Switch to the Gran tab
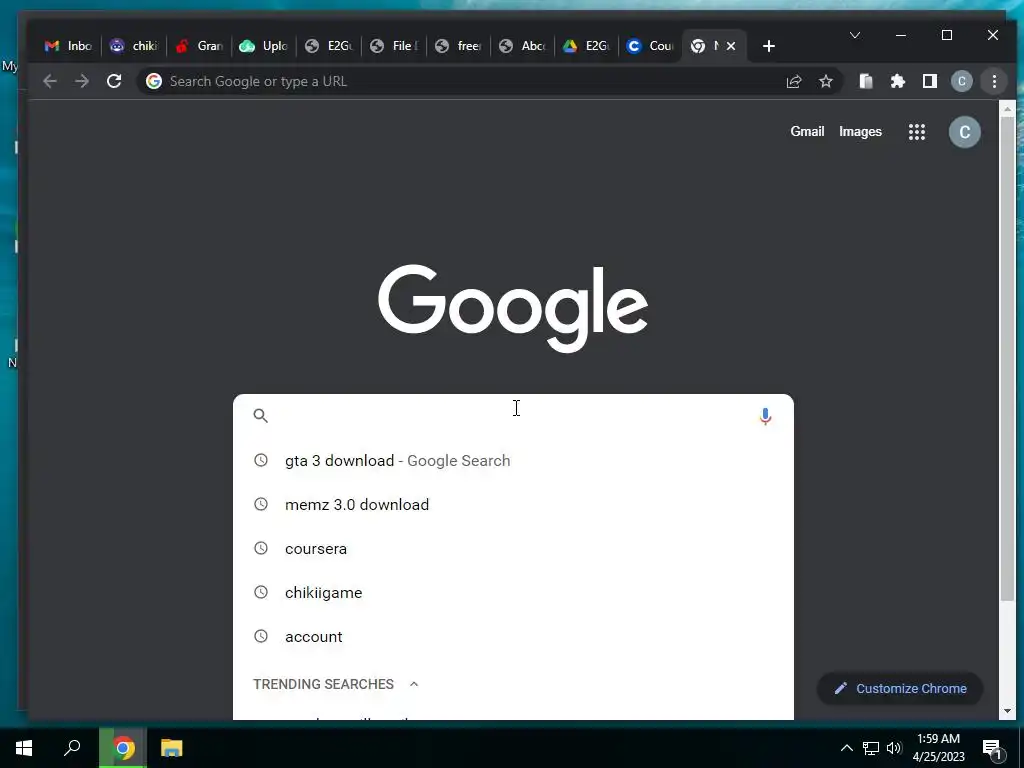The width and height of the screenshot is (1024, 768). point(199,46)
